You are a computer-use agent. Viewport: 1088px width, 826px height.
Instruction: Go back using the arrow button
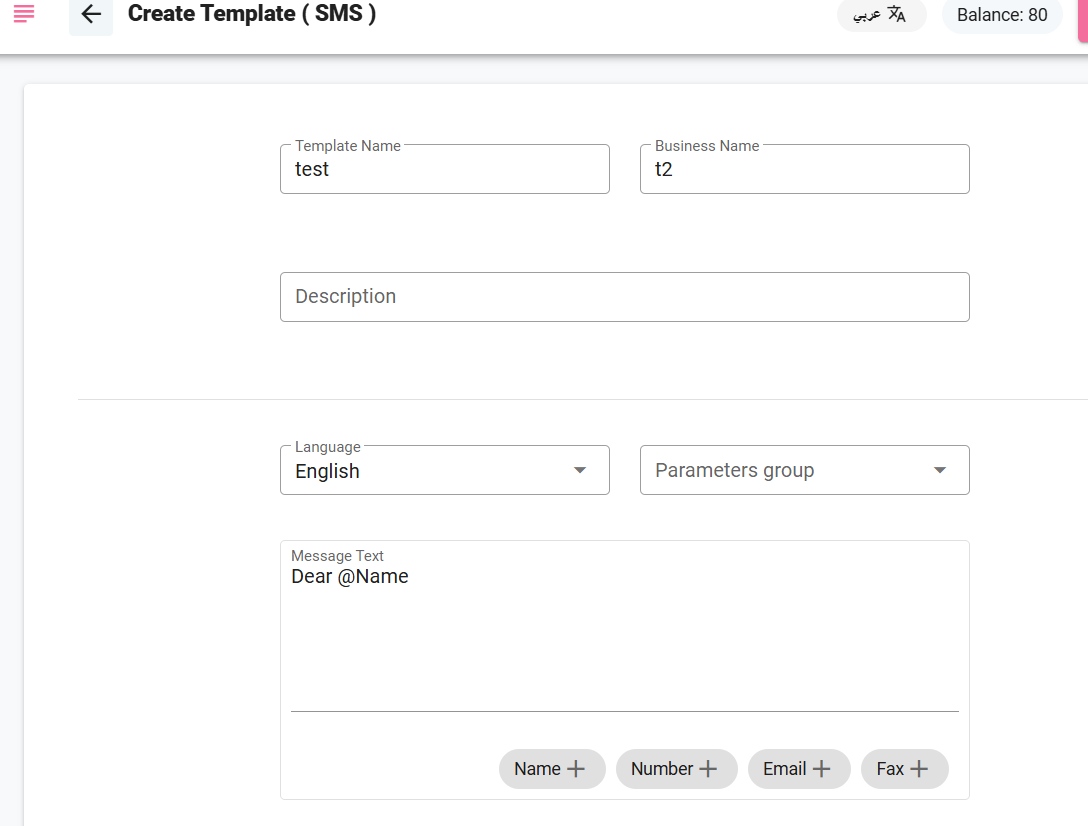(x=91, y=14)
